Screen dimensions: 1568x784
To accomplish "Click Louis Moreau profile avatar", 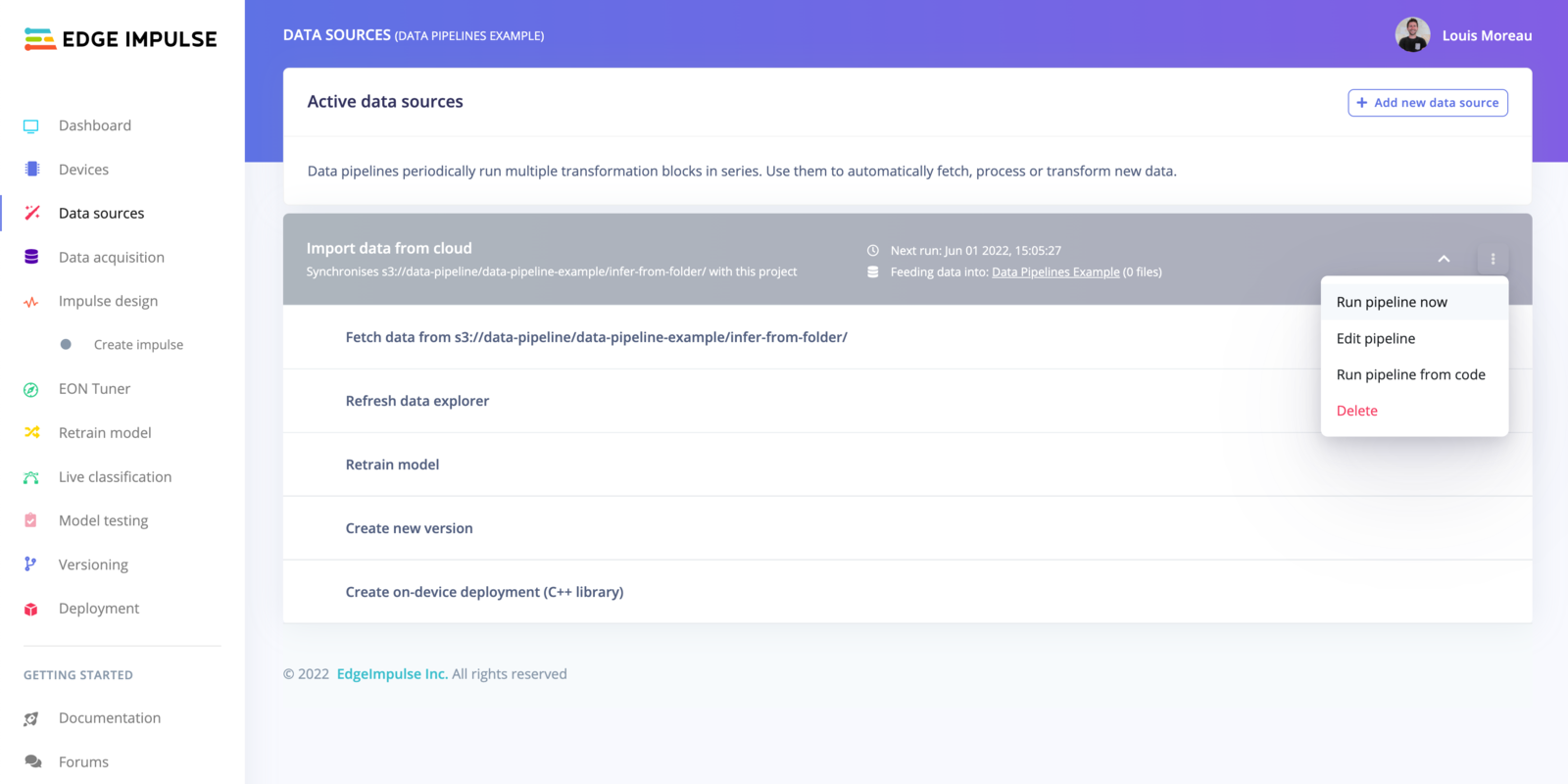I will coord(1412,35).
